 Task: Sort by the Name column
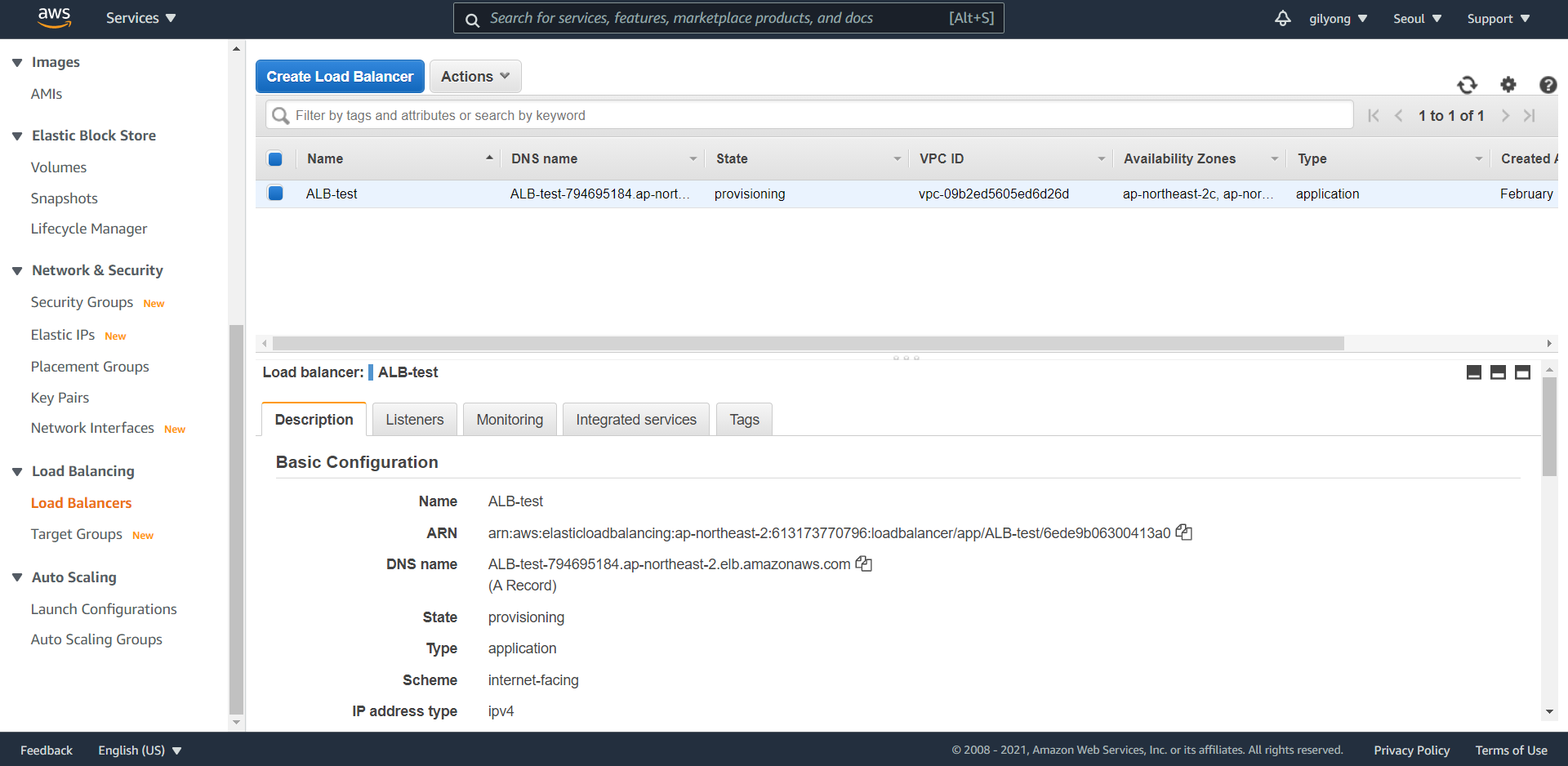click(325, 158)
